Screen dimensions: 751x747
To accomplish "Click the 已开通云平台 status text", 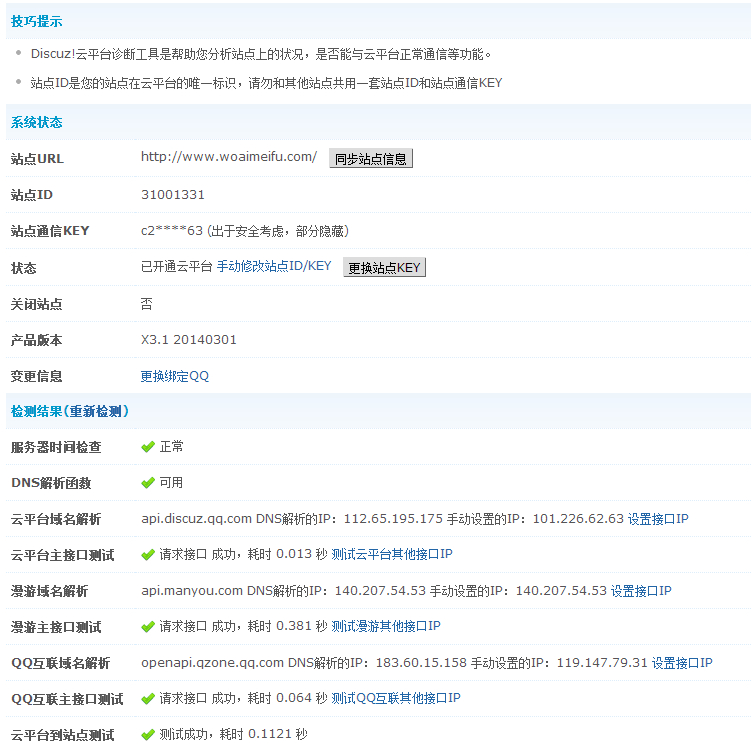I will [x=176, y=267].
